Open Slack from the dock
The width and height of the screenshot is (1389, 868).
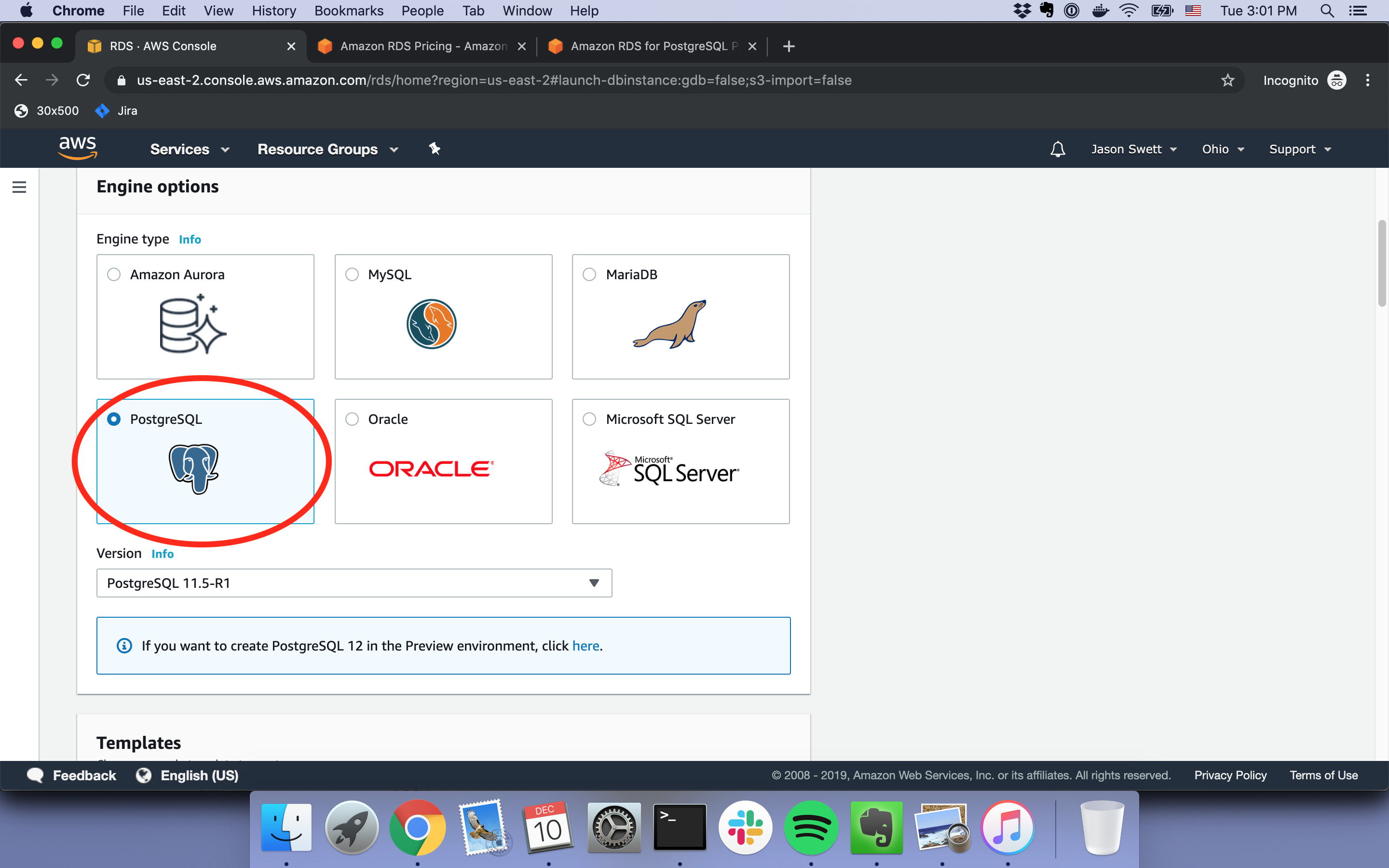[745, 827]
